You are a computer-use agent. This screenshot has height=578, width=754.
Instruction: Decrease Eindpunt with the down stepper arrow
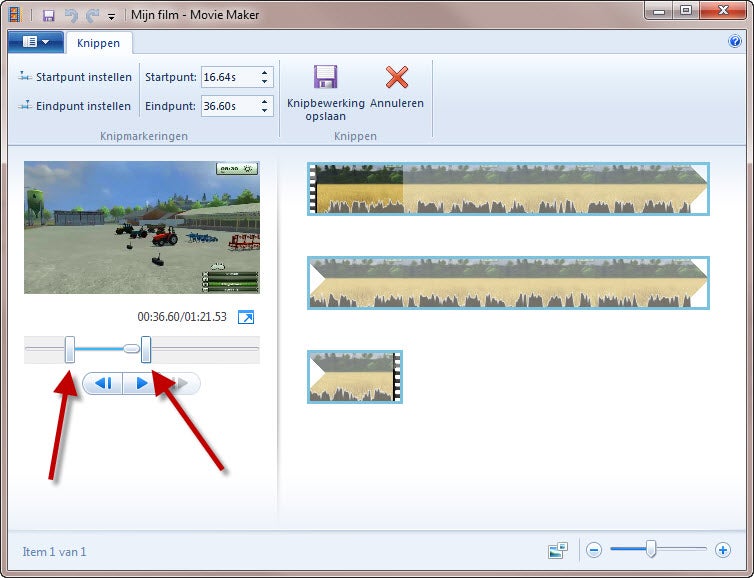click(x=264, y=111)
